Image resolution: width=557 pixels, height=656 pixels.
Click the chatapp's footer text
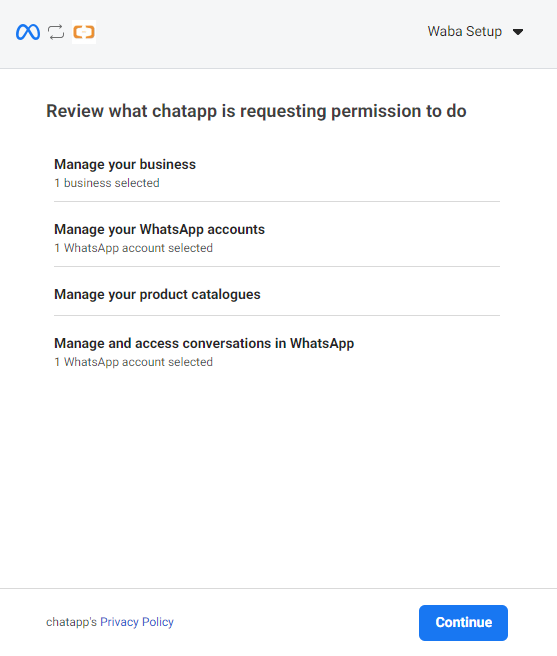pyautogui.click(x=72, y=622)
